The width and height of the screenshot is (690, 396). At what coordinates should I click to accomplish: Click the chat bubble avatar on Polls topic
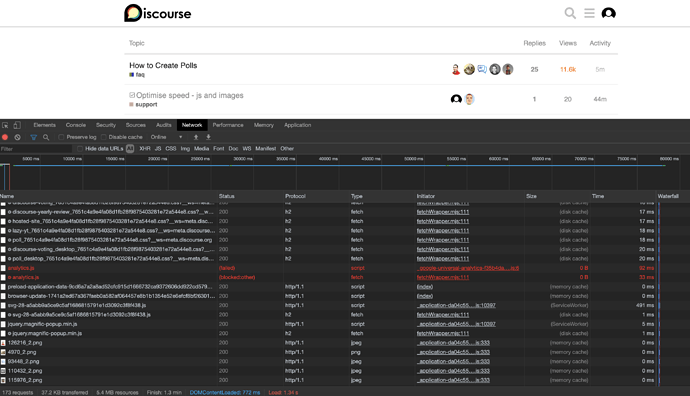pos(482,70)
